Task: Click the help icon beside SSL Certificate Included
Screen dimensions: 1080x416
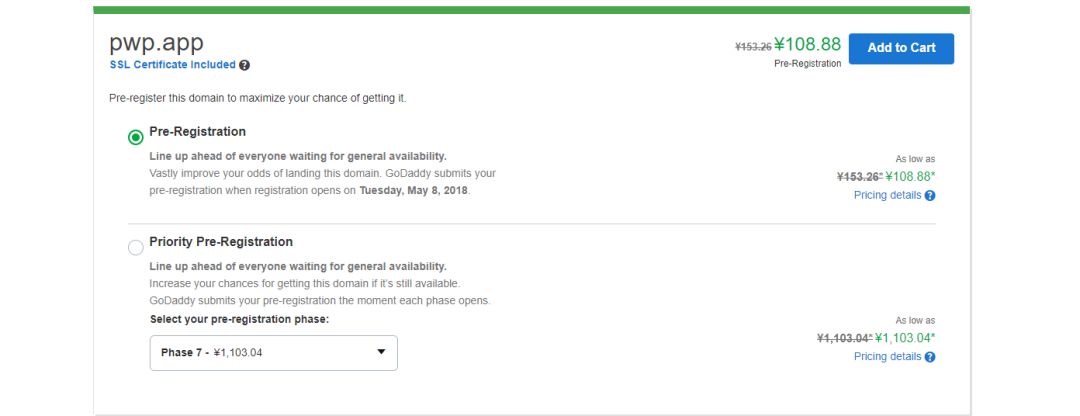Action: click(x=245, y=65)
